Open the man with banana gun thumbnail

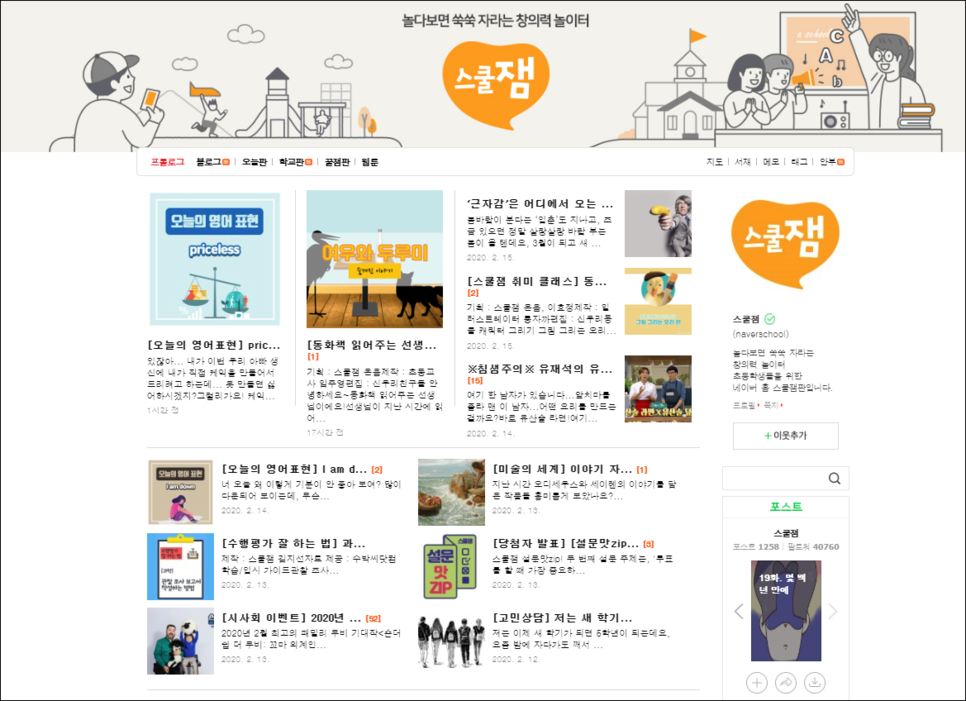tap(658, 224)
